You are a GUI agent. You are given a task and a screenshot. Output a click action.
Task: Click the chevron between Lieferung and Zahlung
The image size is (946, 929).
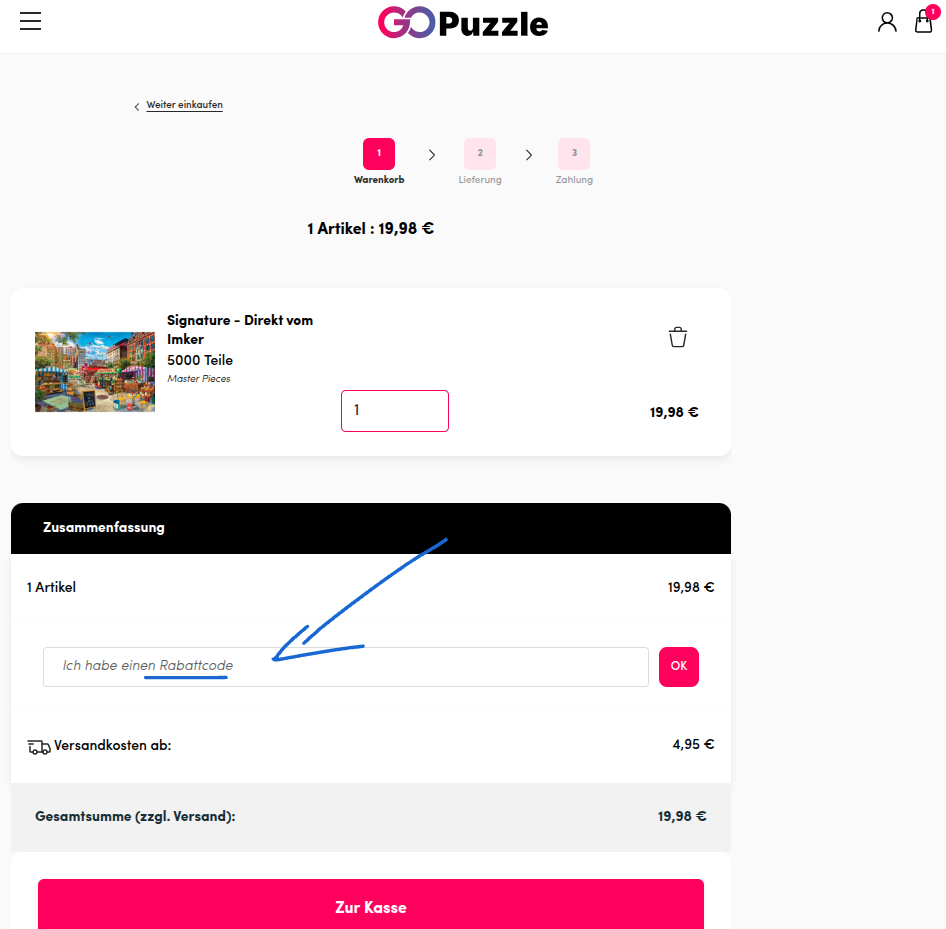coord(528,154)
